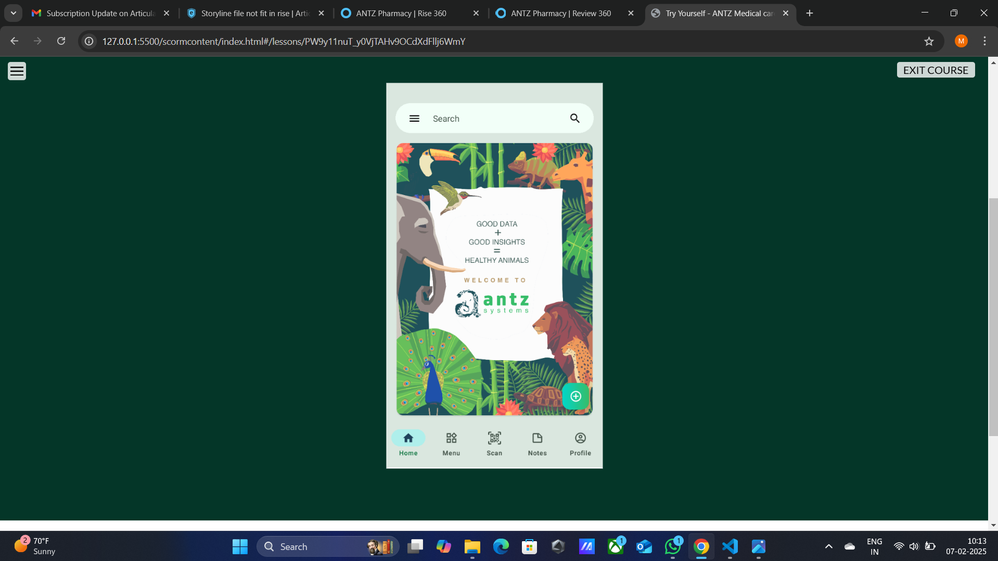Close the Try Yourself ANTZ Medical tab

click(x=785, y=13)
